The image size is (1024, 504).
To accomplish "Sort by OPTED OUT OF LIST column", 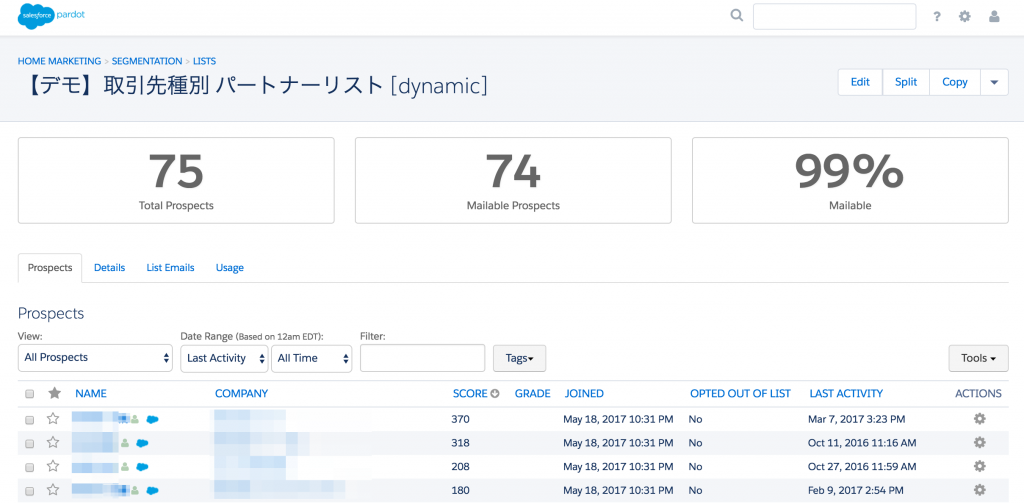I will [x=741, y=394].
